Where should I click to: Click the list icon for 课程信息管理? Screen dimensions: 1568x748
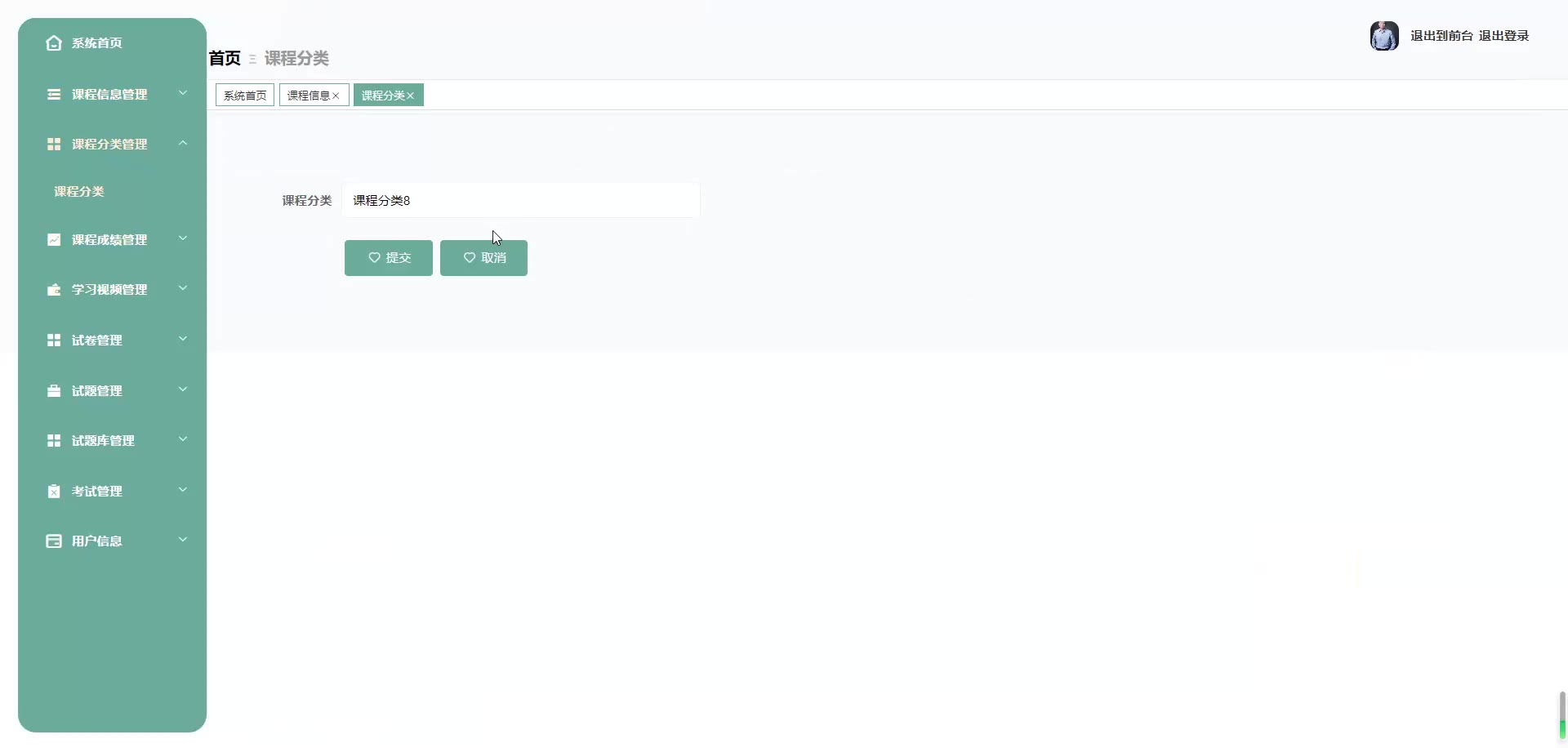[x=54, y=95]
